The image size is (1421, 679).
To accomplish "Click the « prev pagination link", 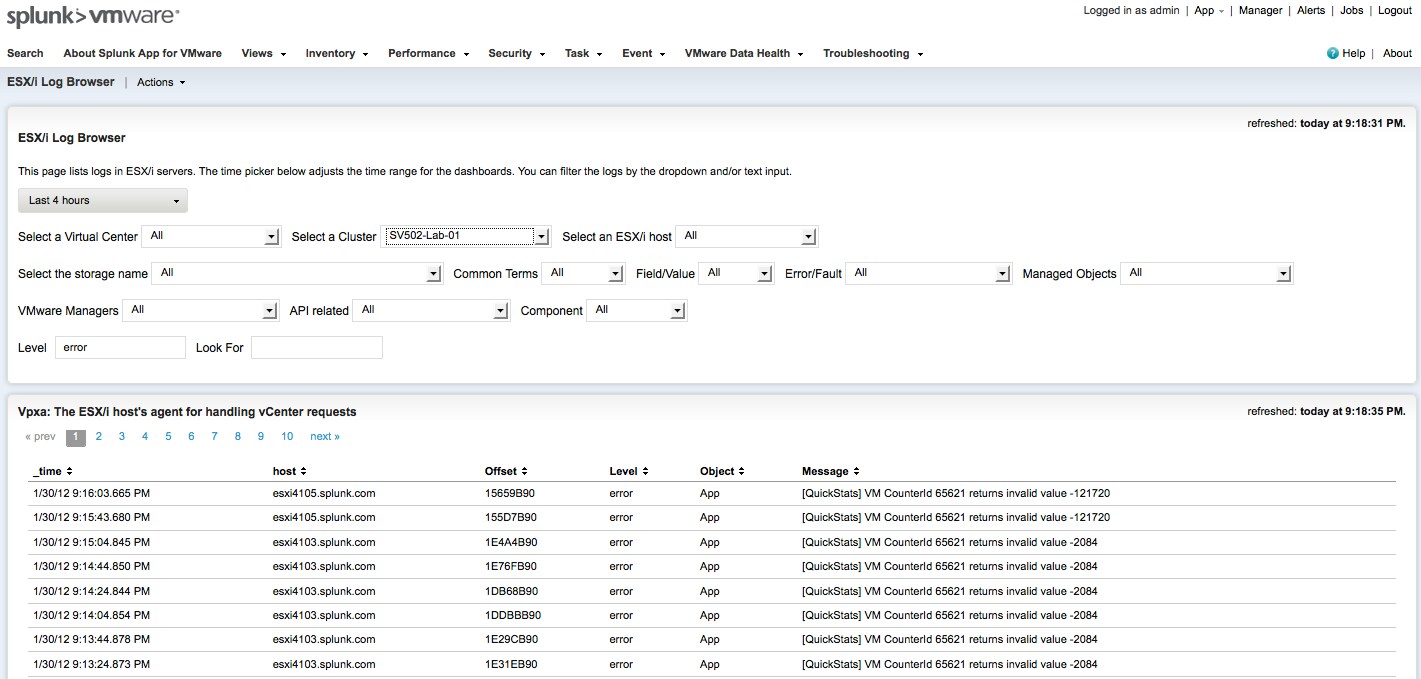I will pyautogui.click(x=40, y=436).
